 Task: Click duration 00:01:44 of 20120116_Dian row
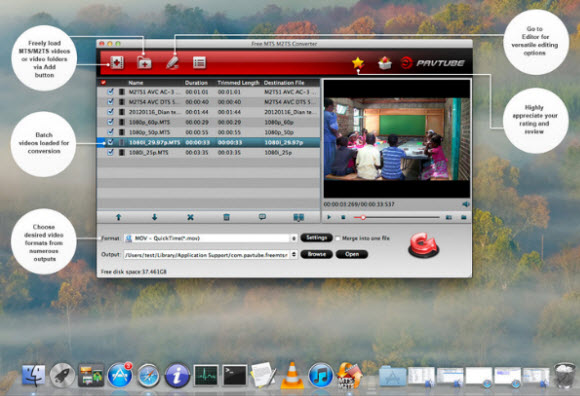coord(197,112)
